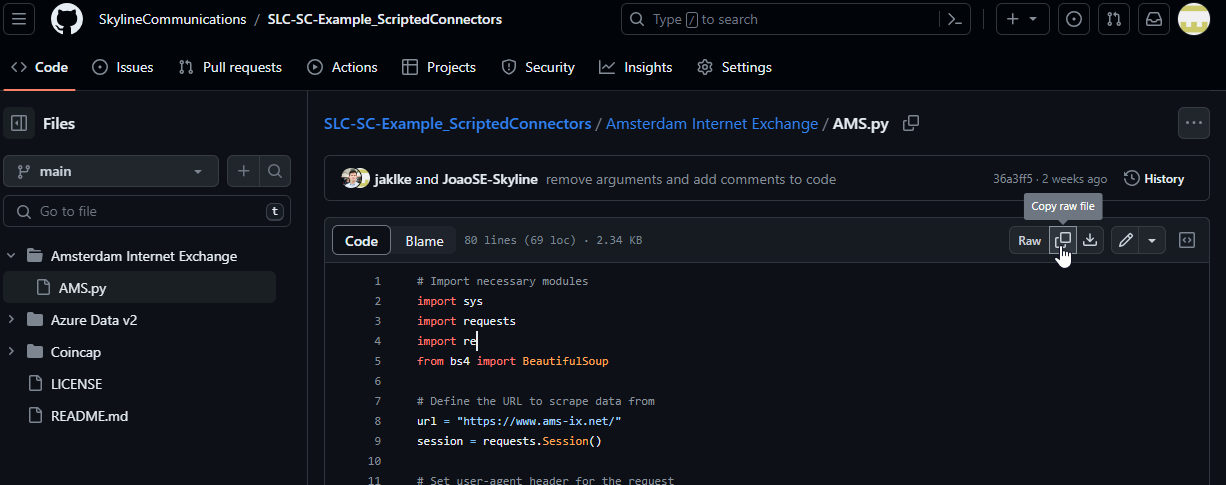Click the code line 'import requests'

[x=466, y=321]
